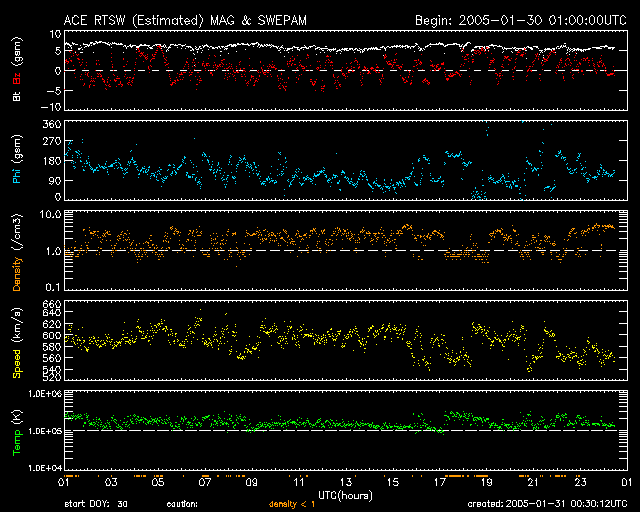Select the white Bt axis label
The image size is (640, 512).
click(16, 97)
